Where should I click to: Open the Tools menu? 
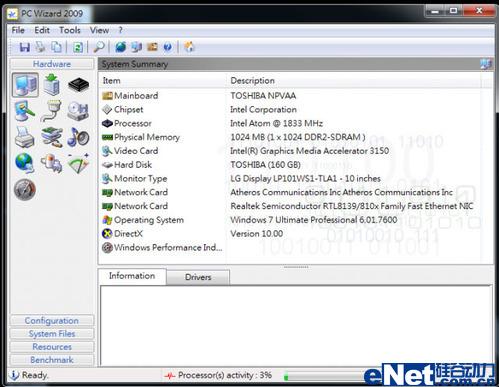pos(70,30)
